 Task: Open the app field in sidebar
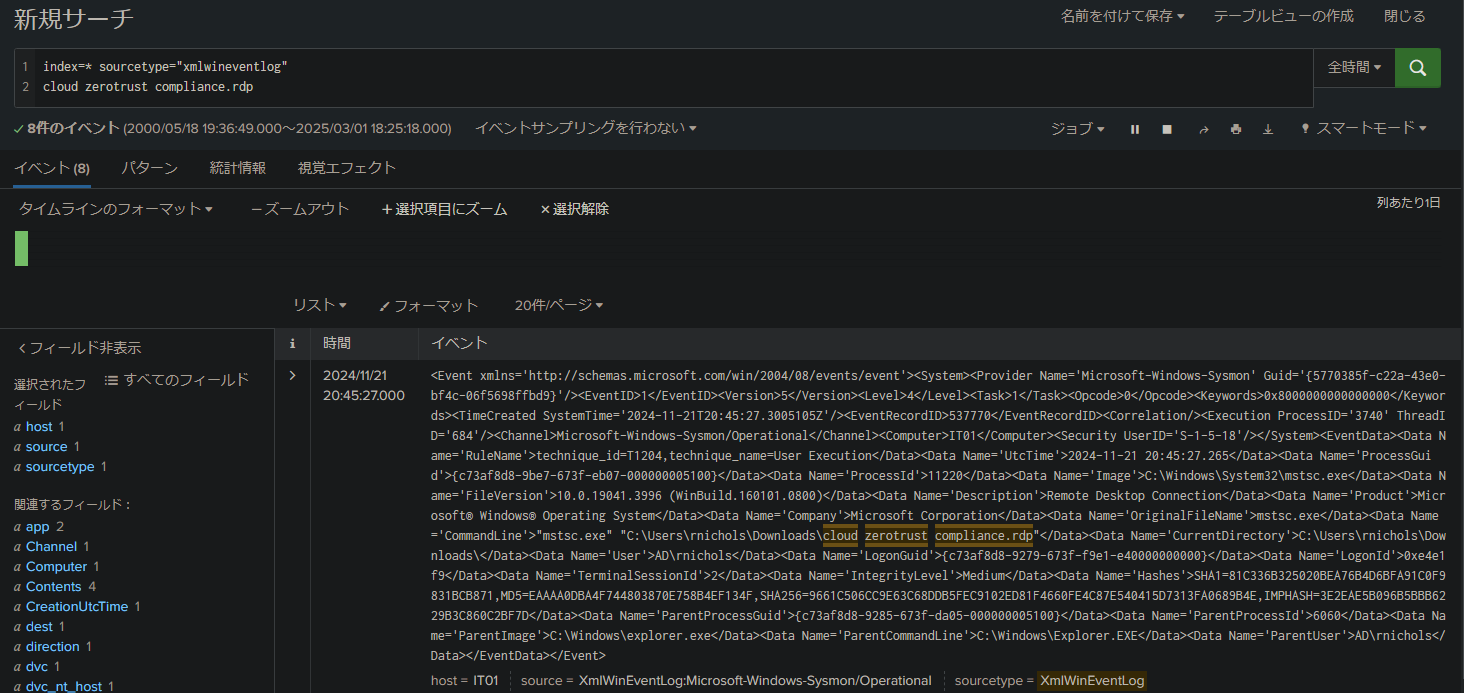pos(37,526)
